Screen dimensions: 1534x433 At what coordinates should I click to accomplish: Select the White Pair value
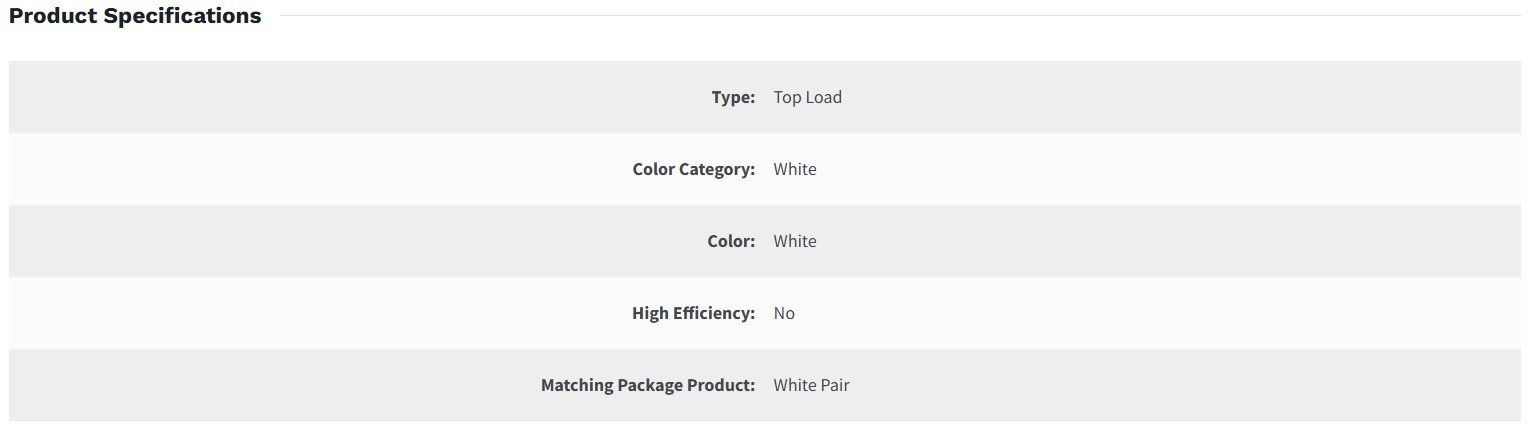tap(811, 385)
